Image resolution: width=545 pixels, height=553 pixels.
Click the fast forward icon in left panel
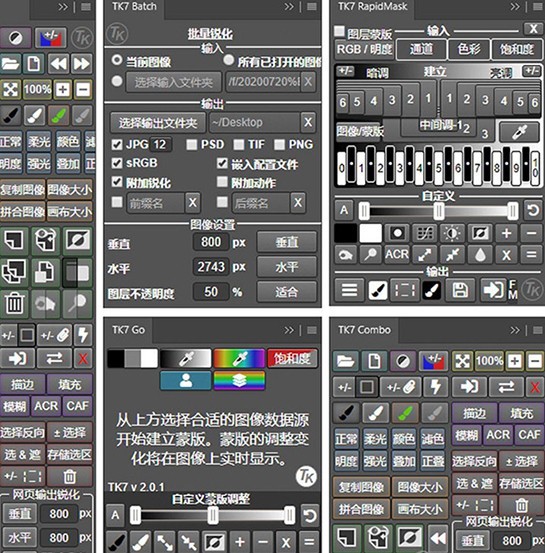coord(81,64)
